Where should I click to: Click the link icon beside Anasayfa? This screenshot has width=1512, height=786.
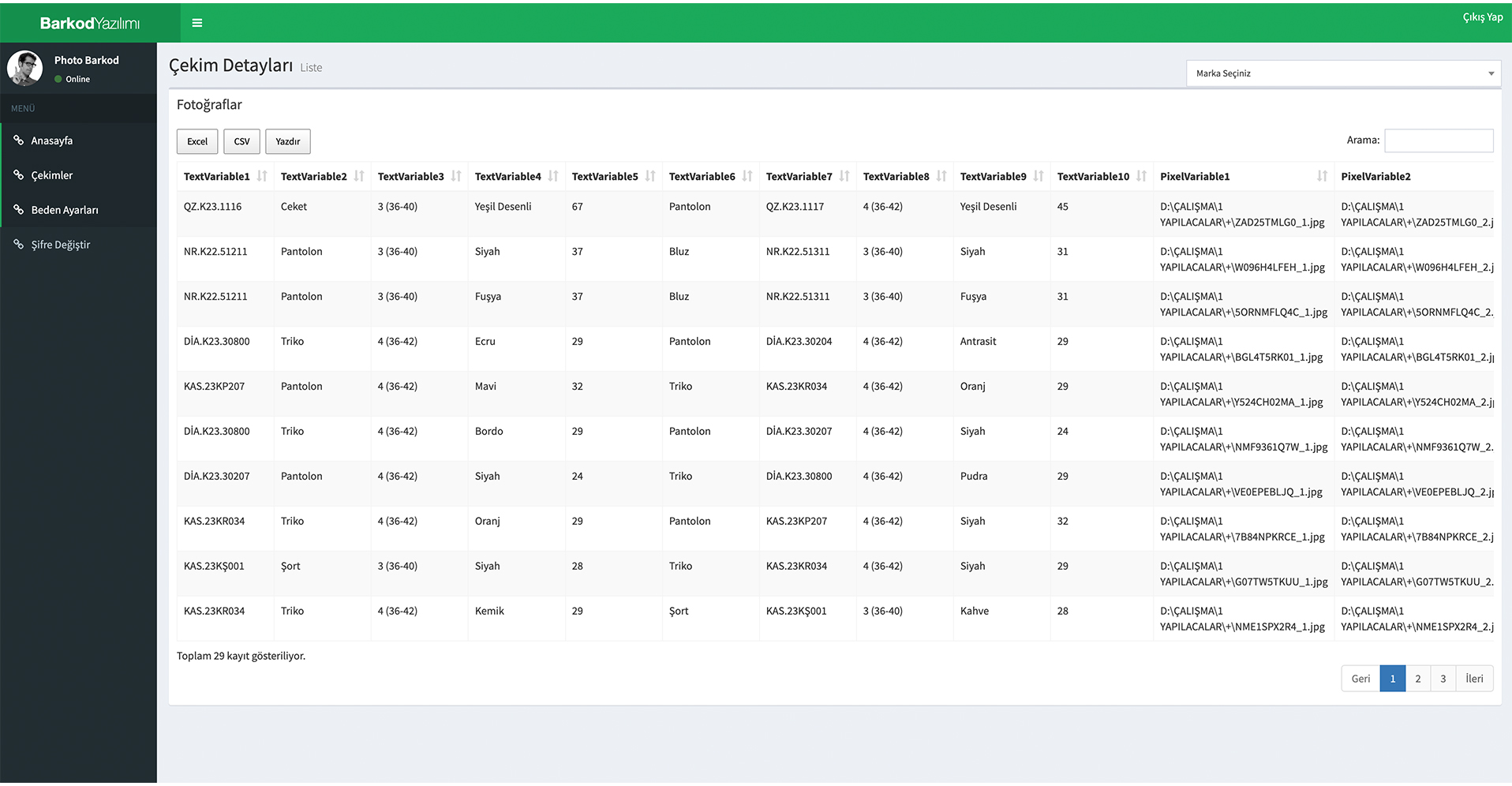(x=18, y=140)
